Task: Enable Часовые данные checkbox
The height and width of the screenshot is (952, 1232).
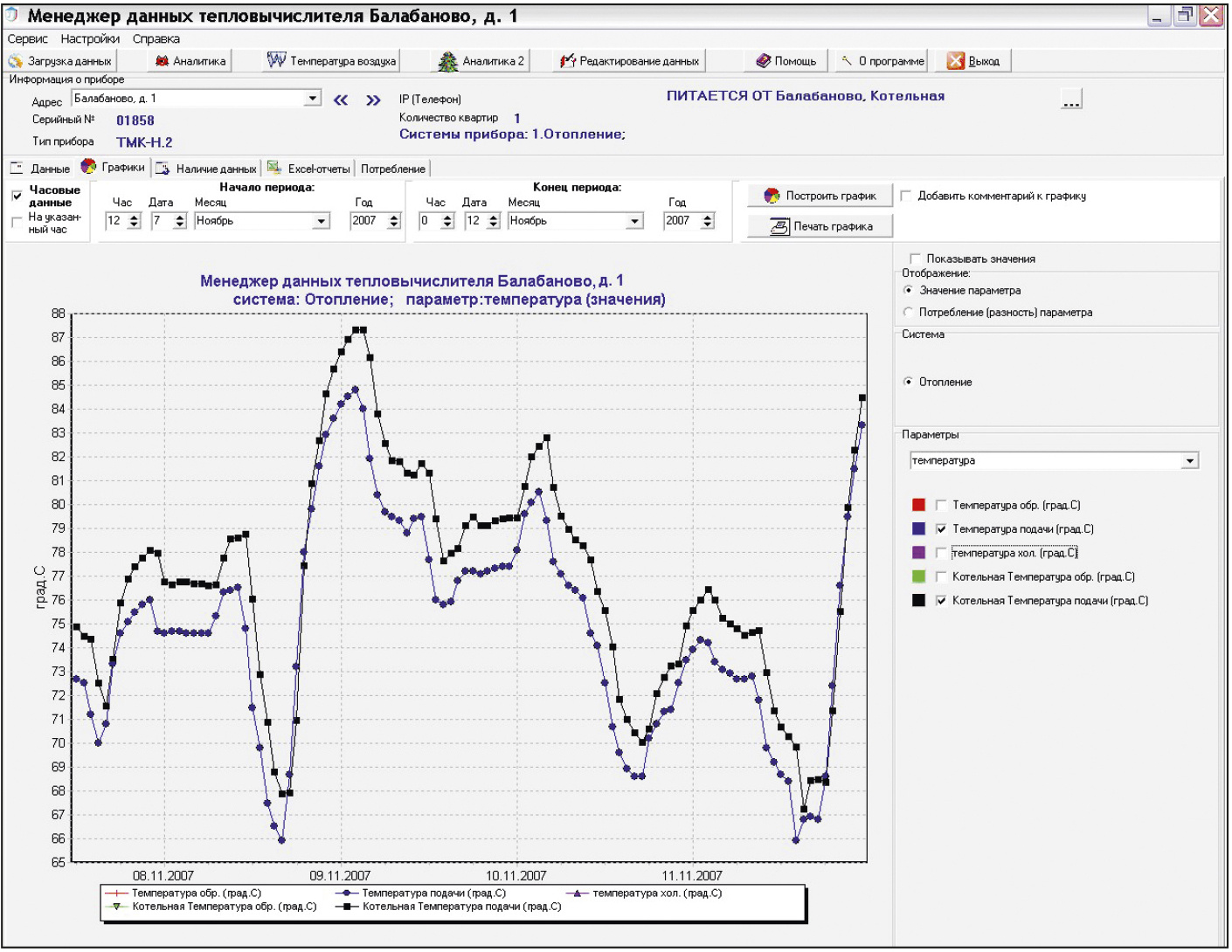Action: 17,196
